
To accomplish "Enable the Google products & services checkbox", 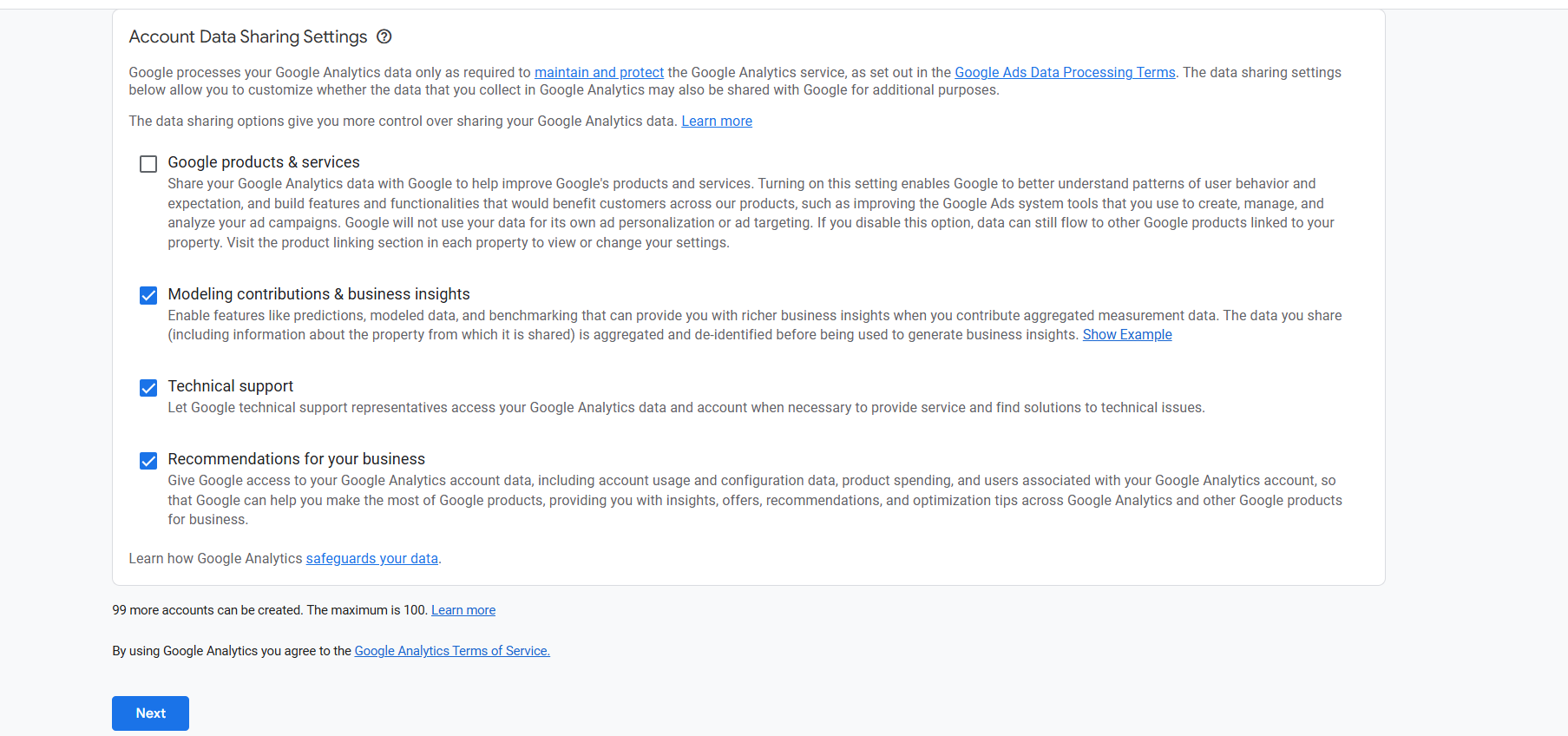I will click(x=148, y=164).
